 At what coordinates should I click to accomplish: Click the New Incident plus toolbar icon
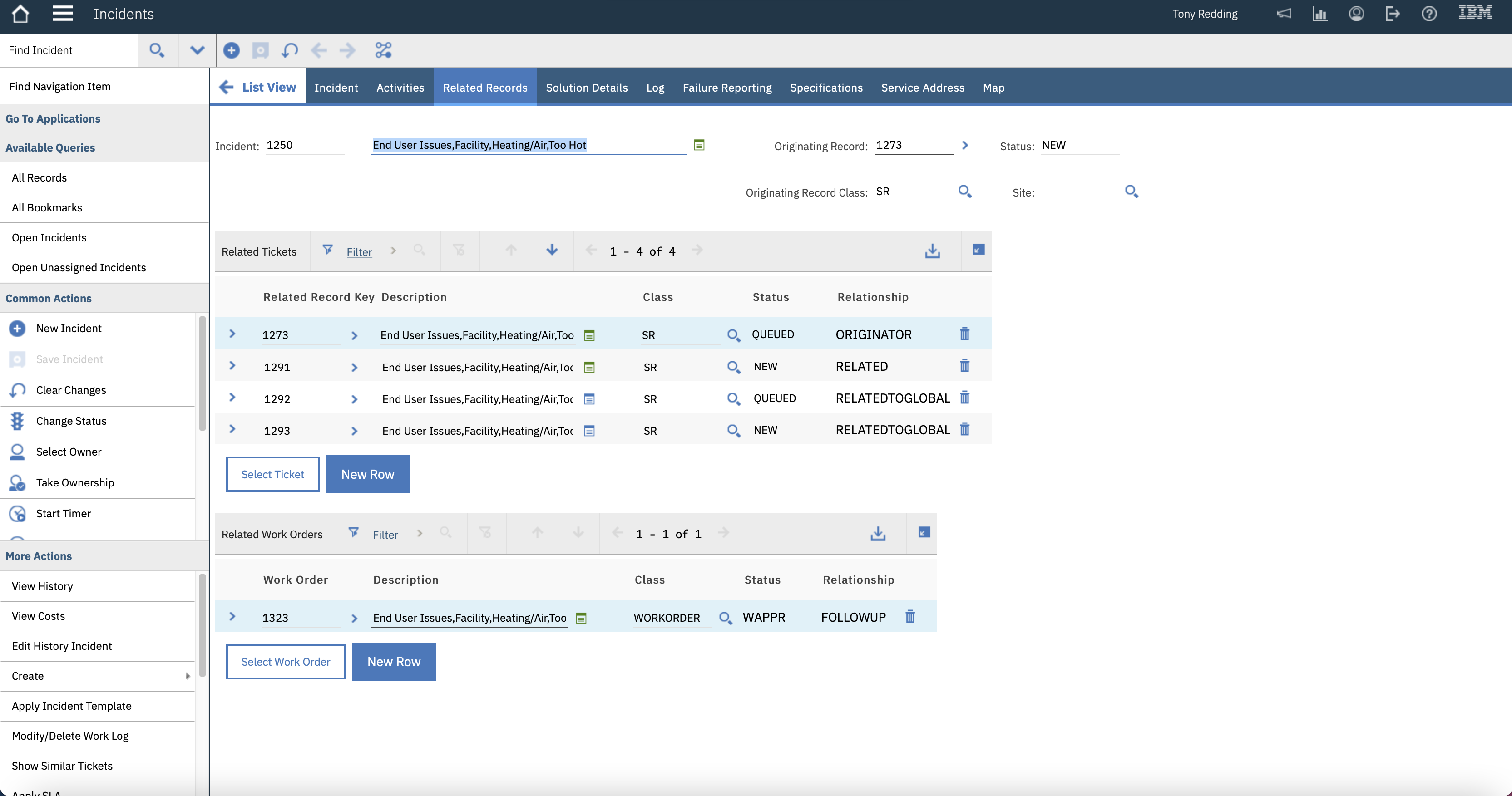tap(231, 50)
